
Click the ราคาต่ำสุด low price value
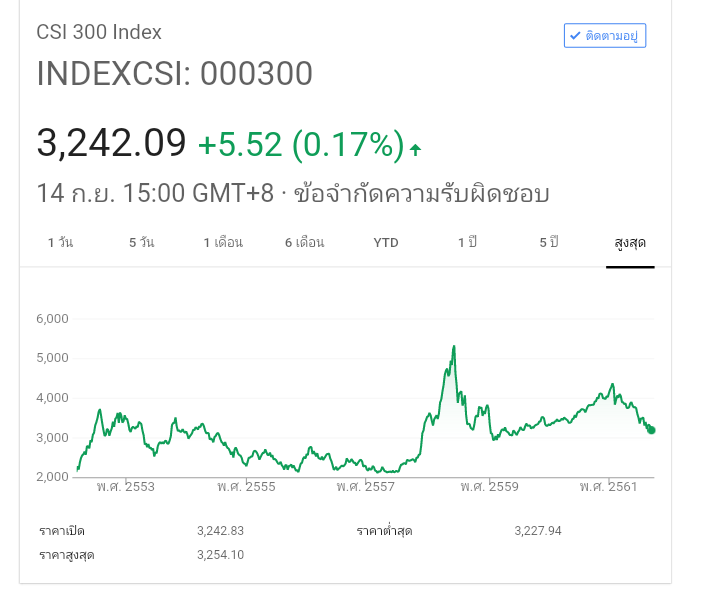[x=537, y=531]
